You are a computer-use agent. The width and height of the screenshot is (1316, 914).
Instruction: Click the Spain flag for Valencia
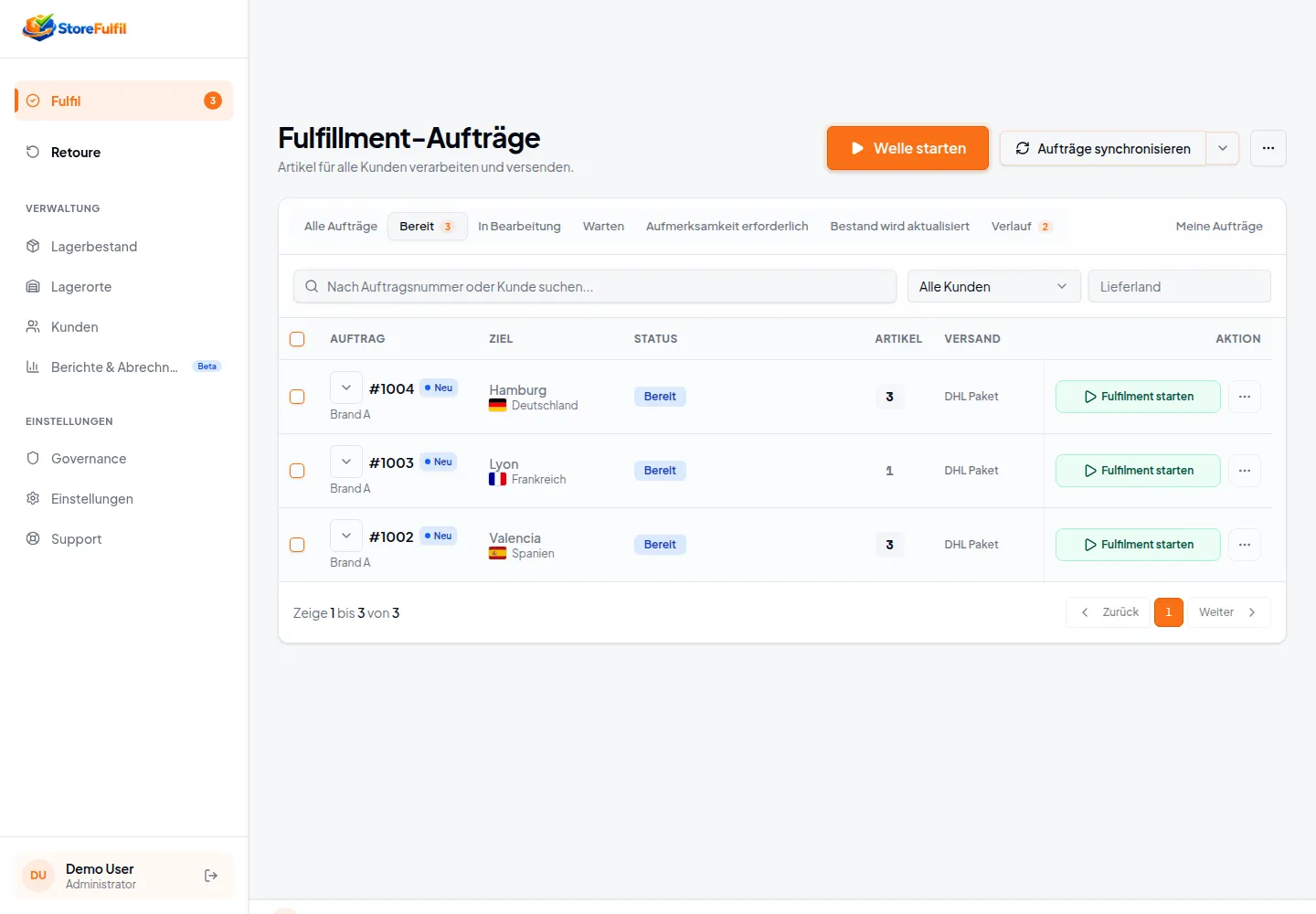click(x=497, y=554)
